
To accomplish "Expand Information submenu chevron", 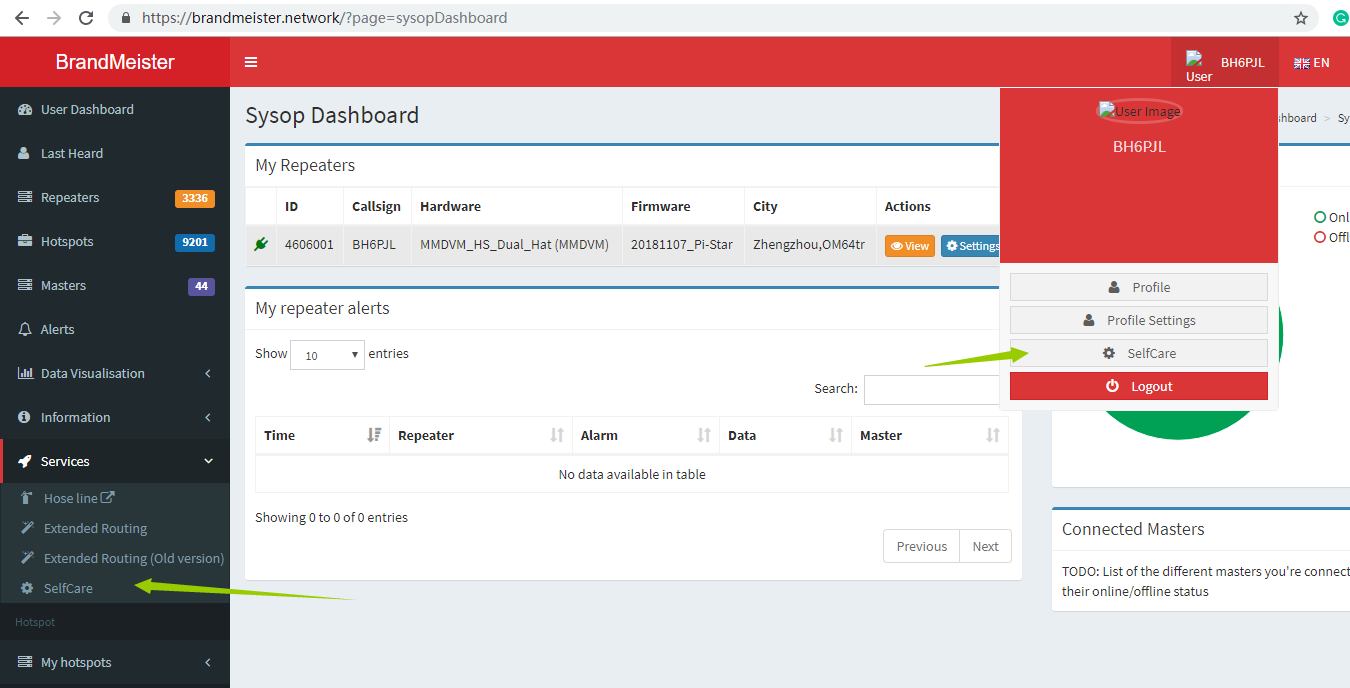I will point(208,418).
